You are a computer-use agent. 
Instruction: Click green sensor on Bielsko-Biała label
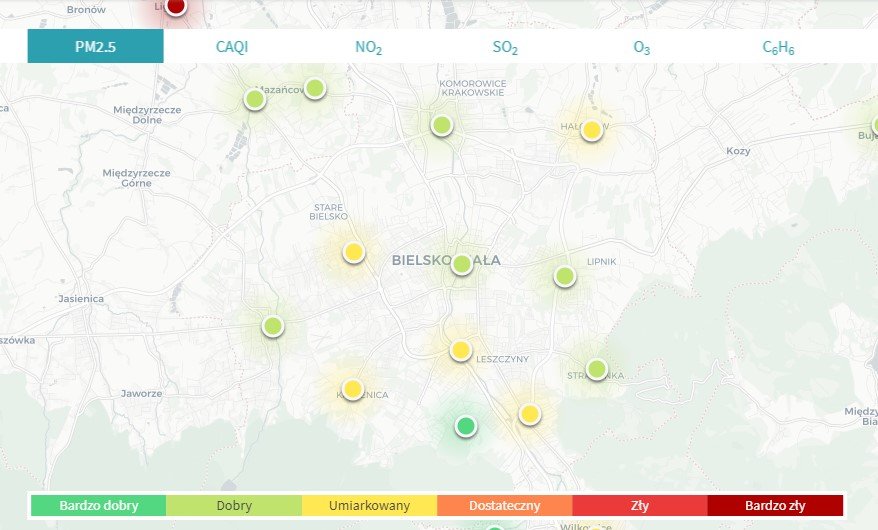462,264
